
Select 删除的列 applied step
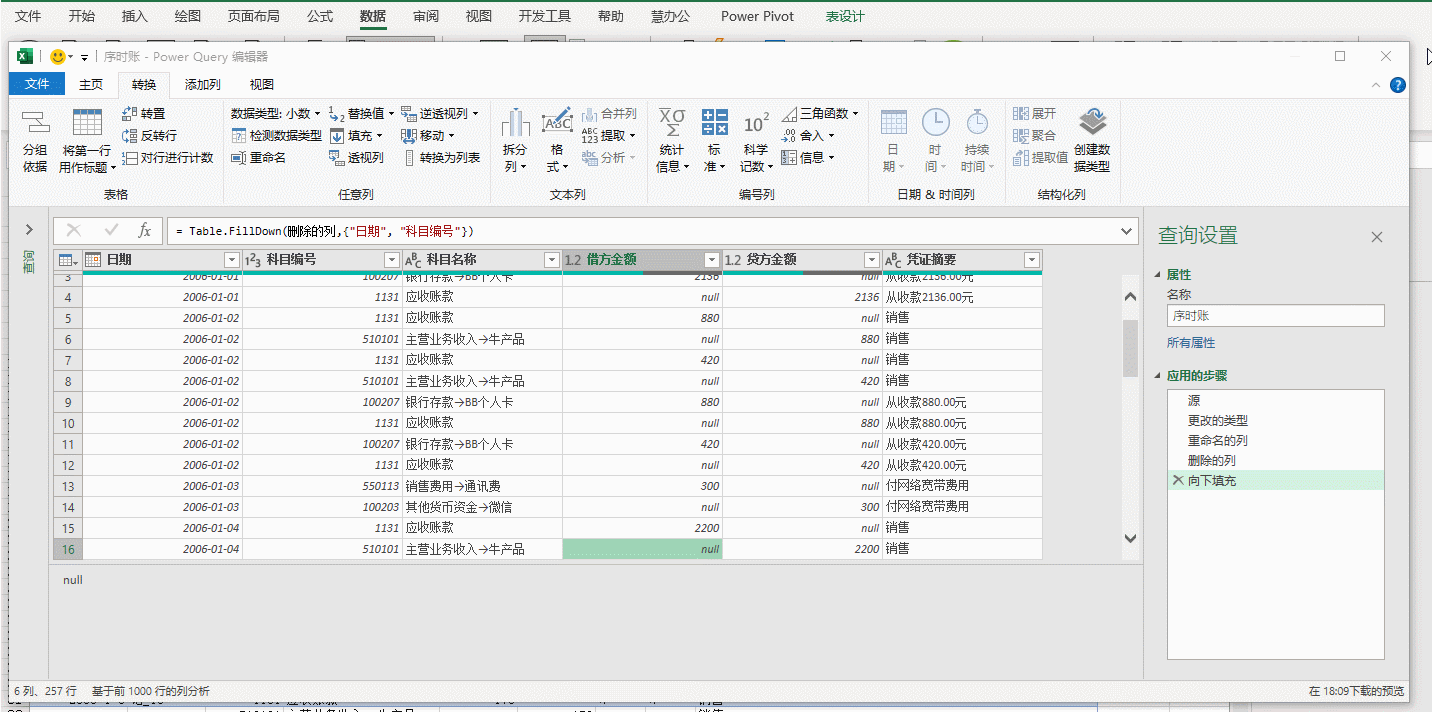pyautogui.click(x=1276, y=461)
